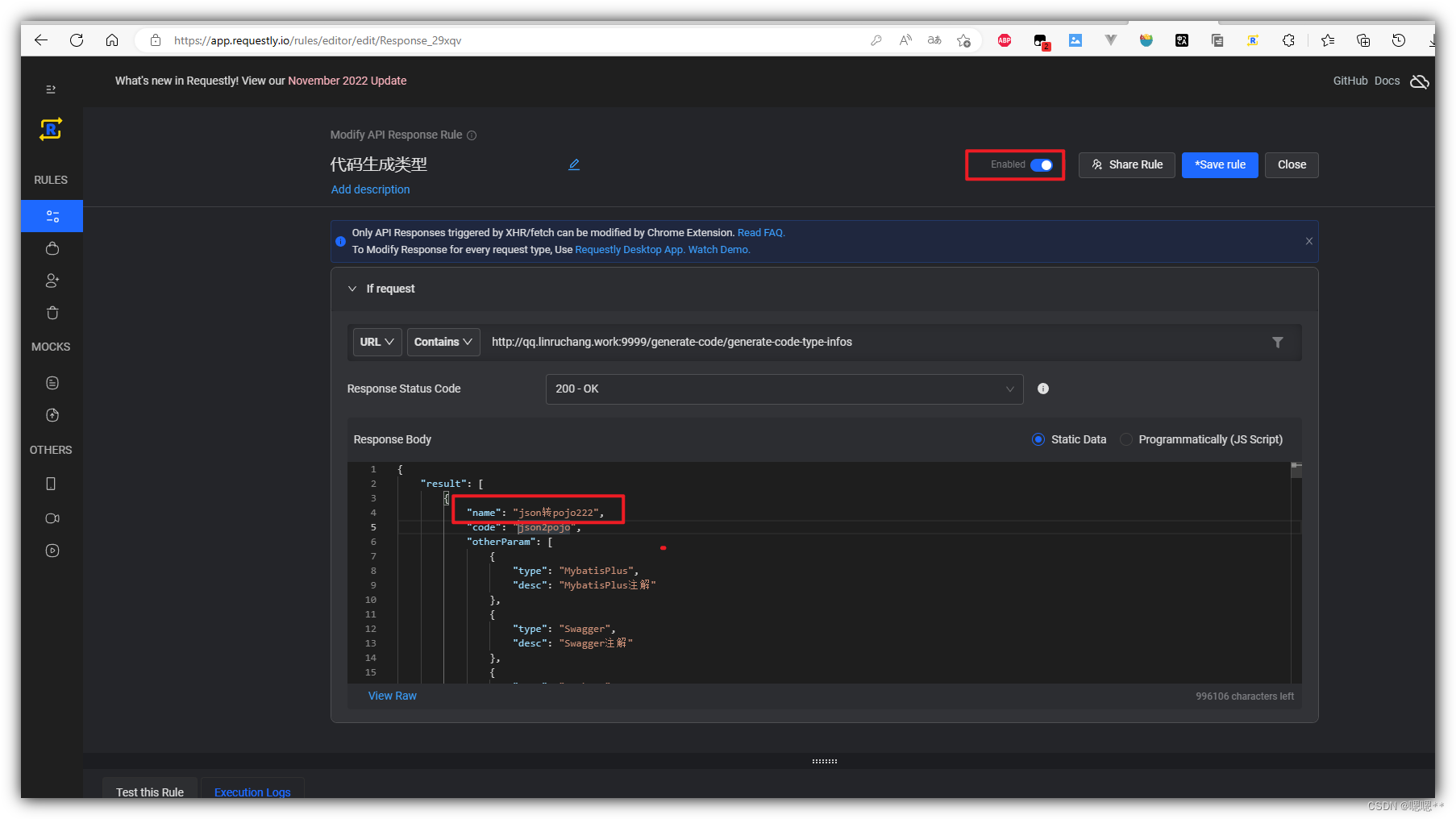Open the ABP ad blocker extension
Viewport: 1456px width, 819px height.
[1005, 40]
